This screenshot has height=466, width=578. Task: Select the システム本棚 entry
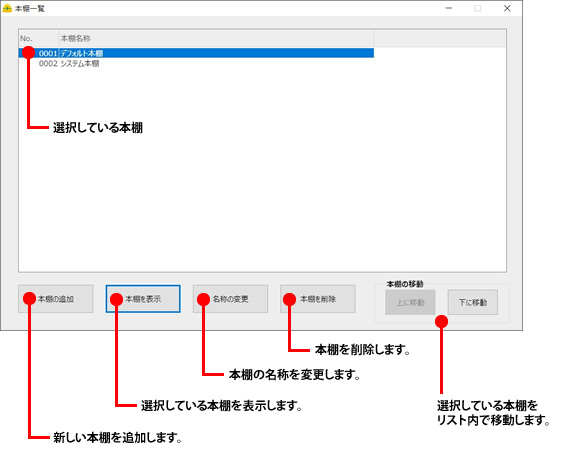(80, 63)
